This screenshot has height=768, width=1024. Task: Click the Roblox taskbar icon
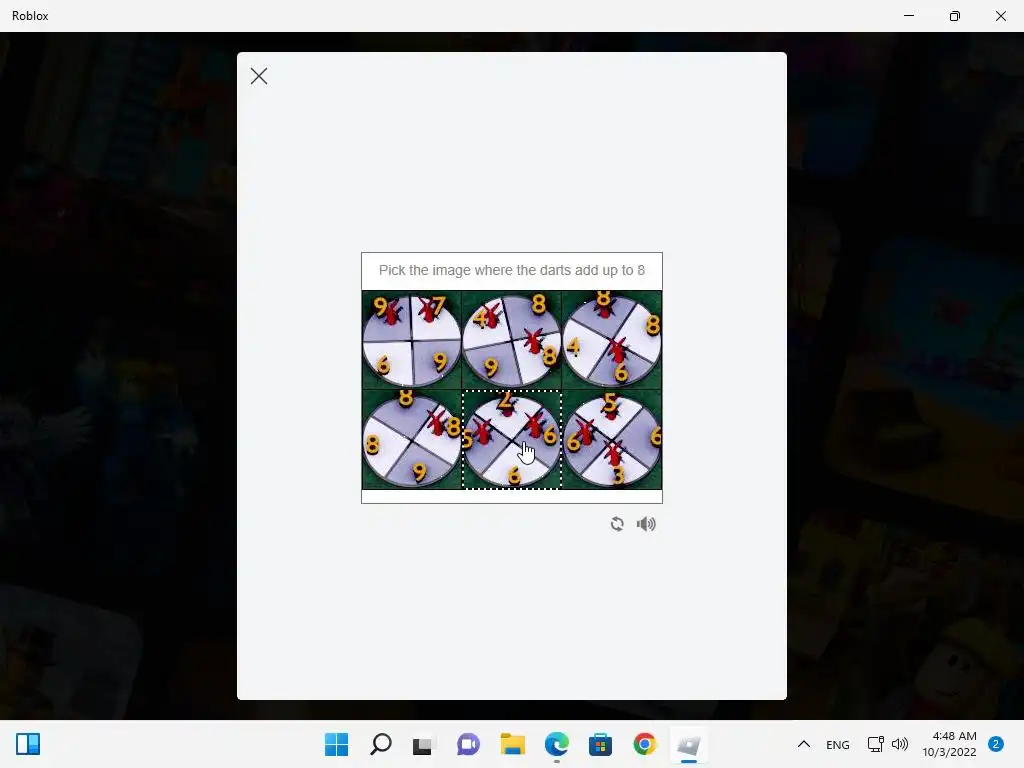coord(688,744)
